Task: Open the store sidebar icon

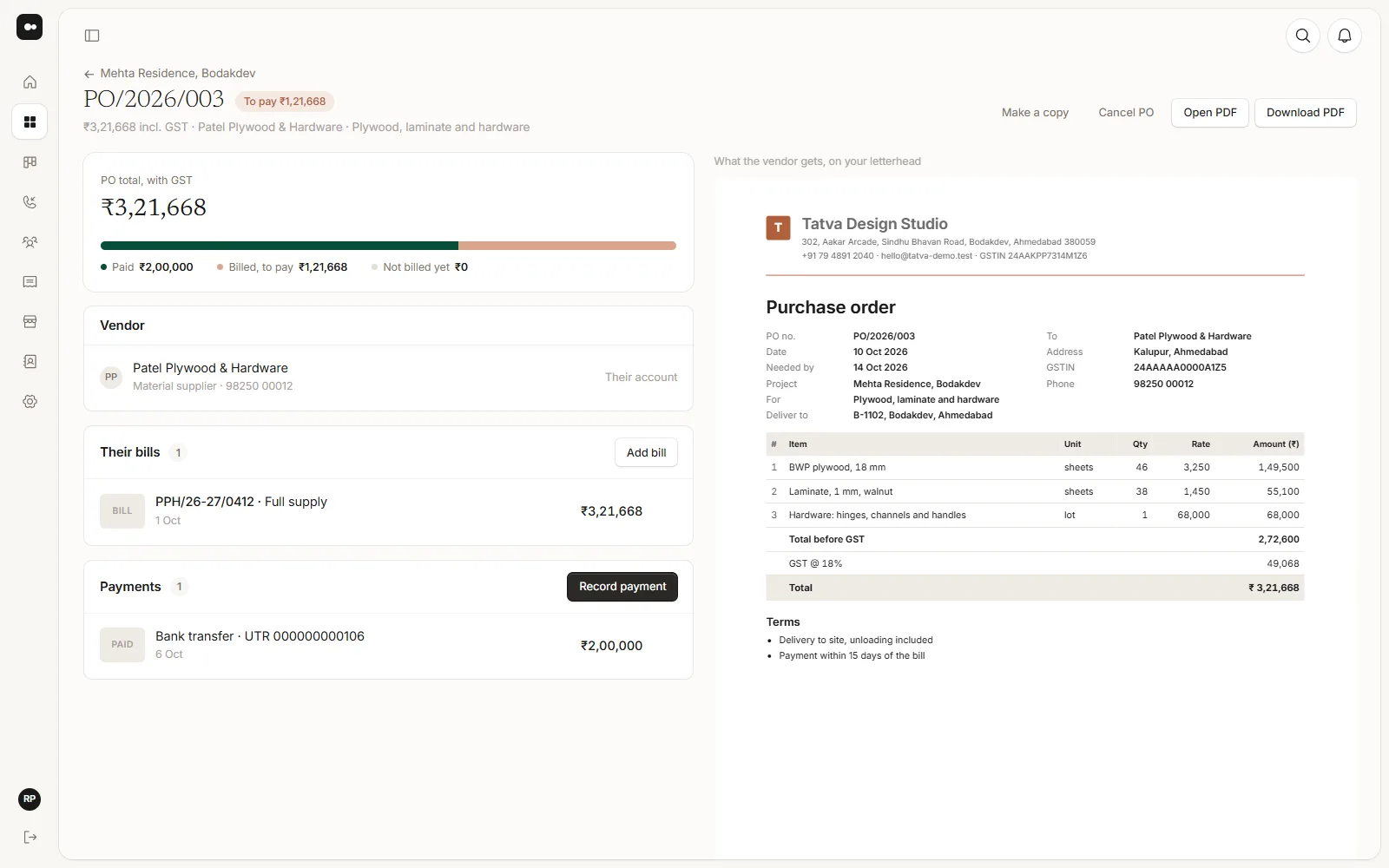Action: coord(30,322)
